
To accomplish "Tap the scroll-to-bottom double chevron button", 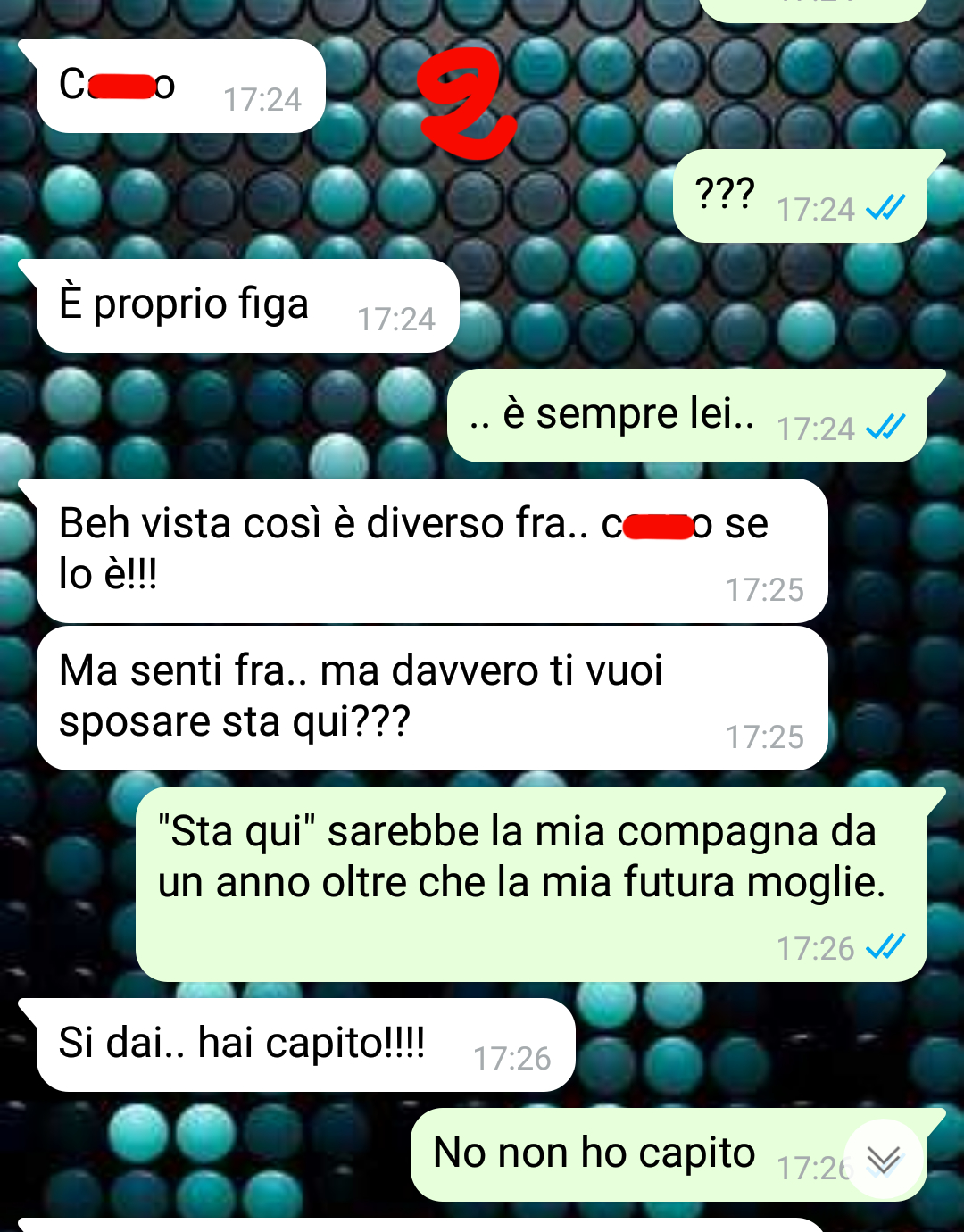I will (884, 1159).
